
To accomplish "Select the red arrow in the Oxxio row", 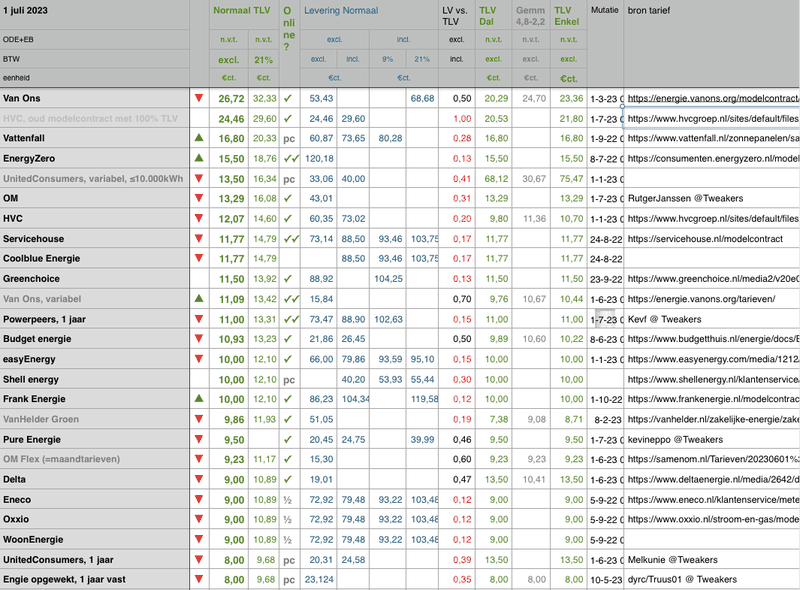I will 199,519.
